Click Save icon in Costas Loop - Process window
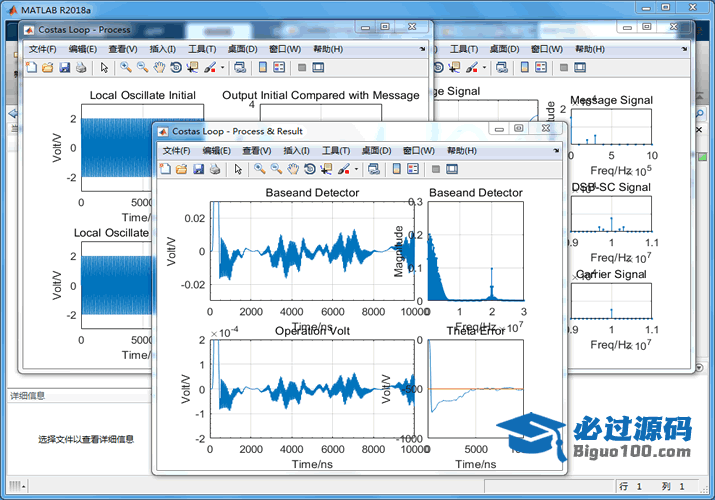This screenshot has height=500, width=715. pyautogui.click(x=64, y=67)
